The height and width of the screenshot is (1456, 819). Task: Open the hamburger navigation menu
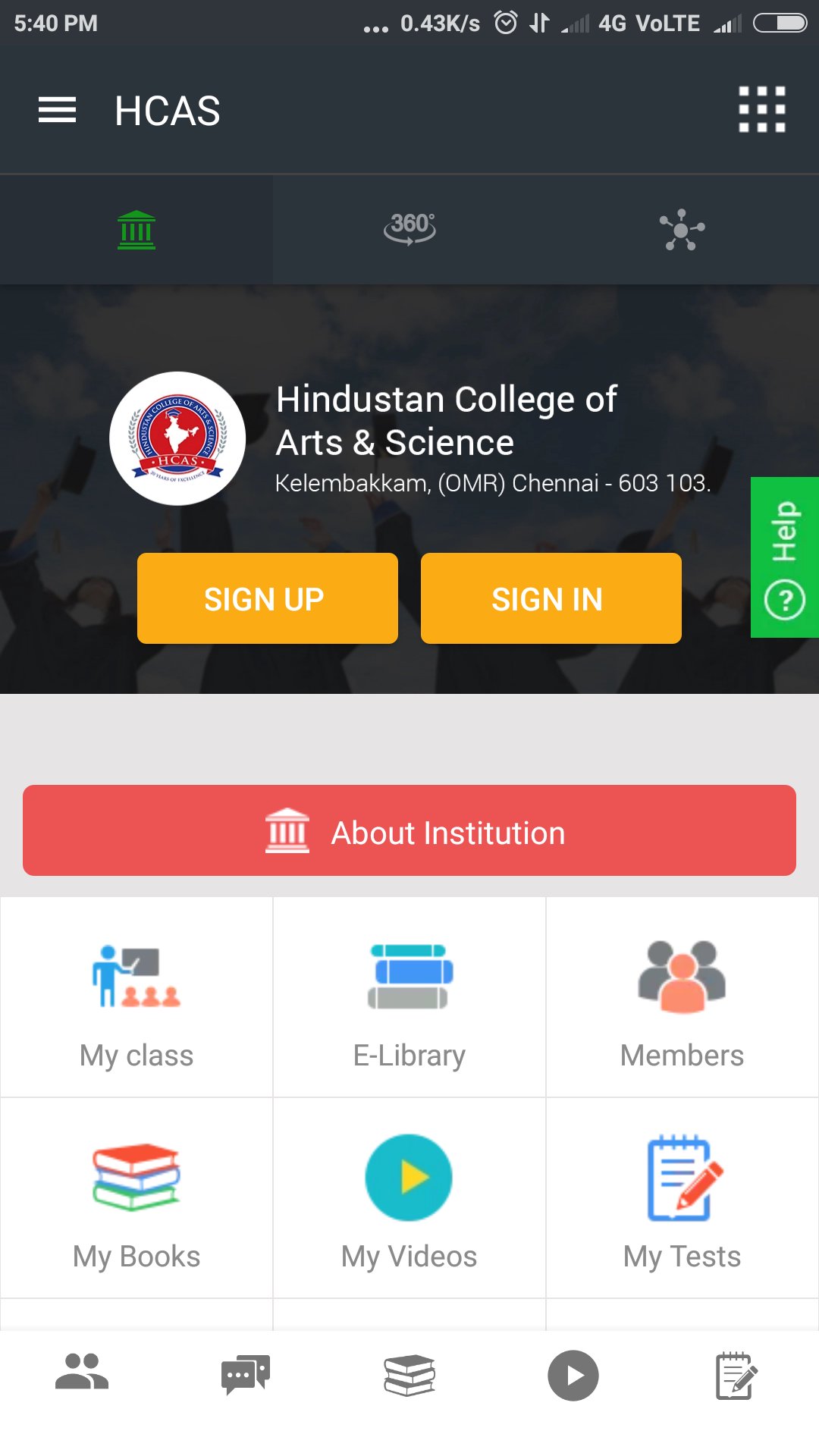coord(58,111)
